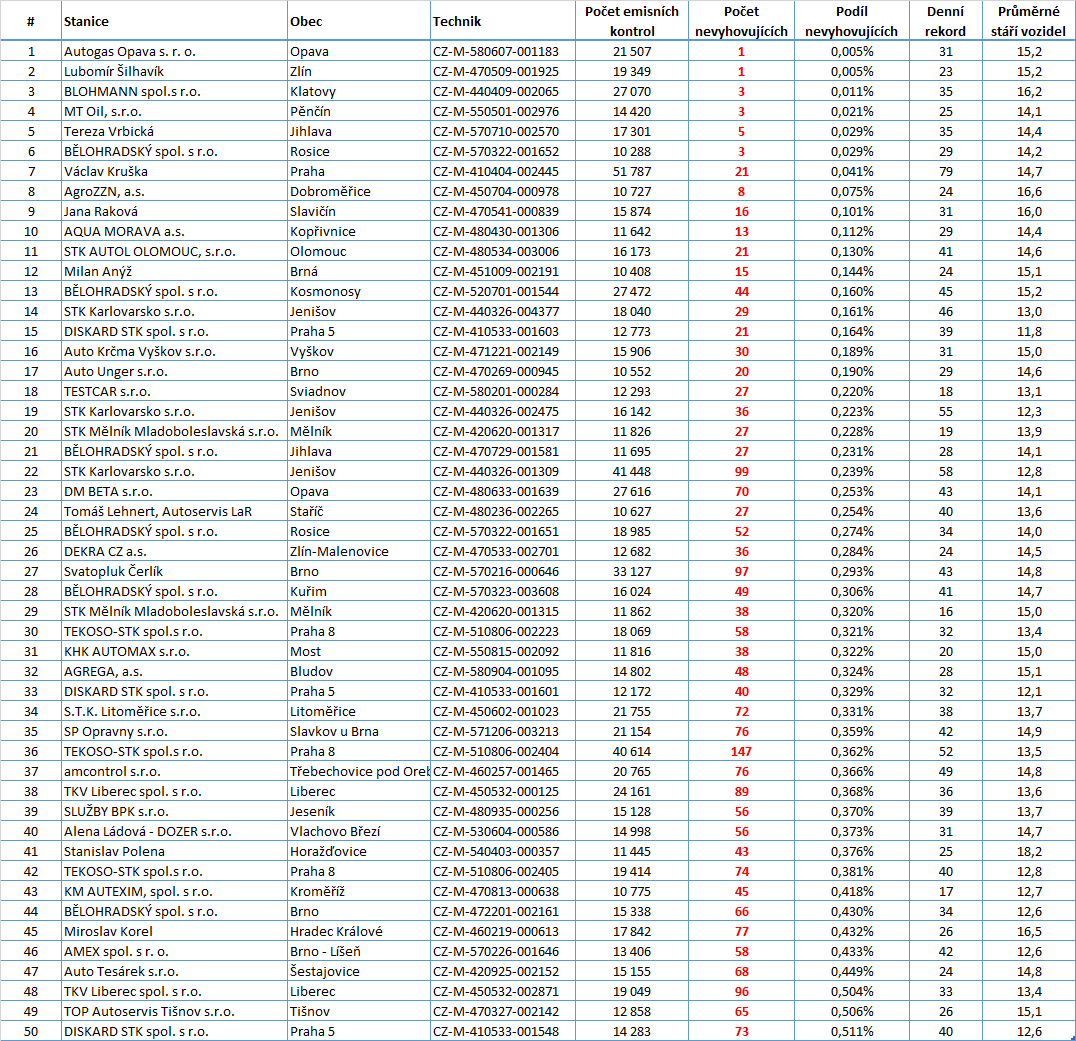This screenshot has width=1076, height=1041.
Task: Select town cell 'Pěnčín'
Action: pyautogui.click(x=359, y=111)
